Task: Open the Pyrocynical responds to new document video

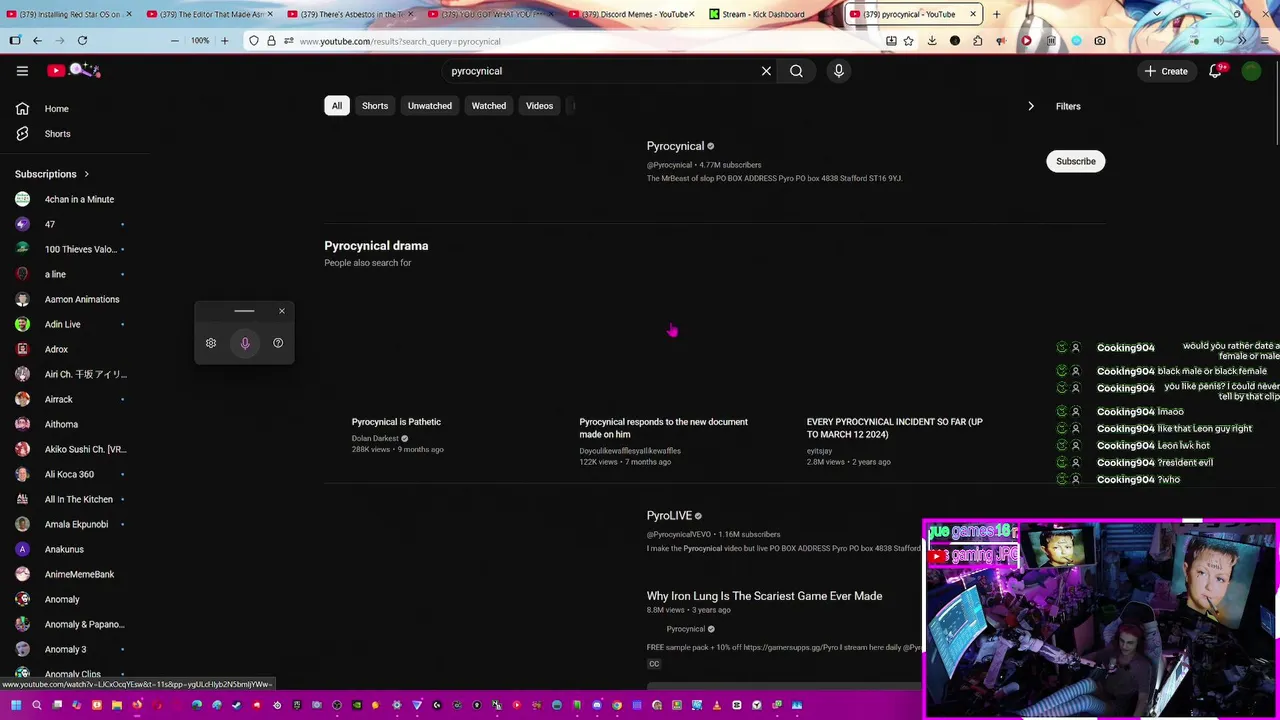Action: (x=663, y=428)
